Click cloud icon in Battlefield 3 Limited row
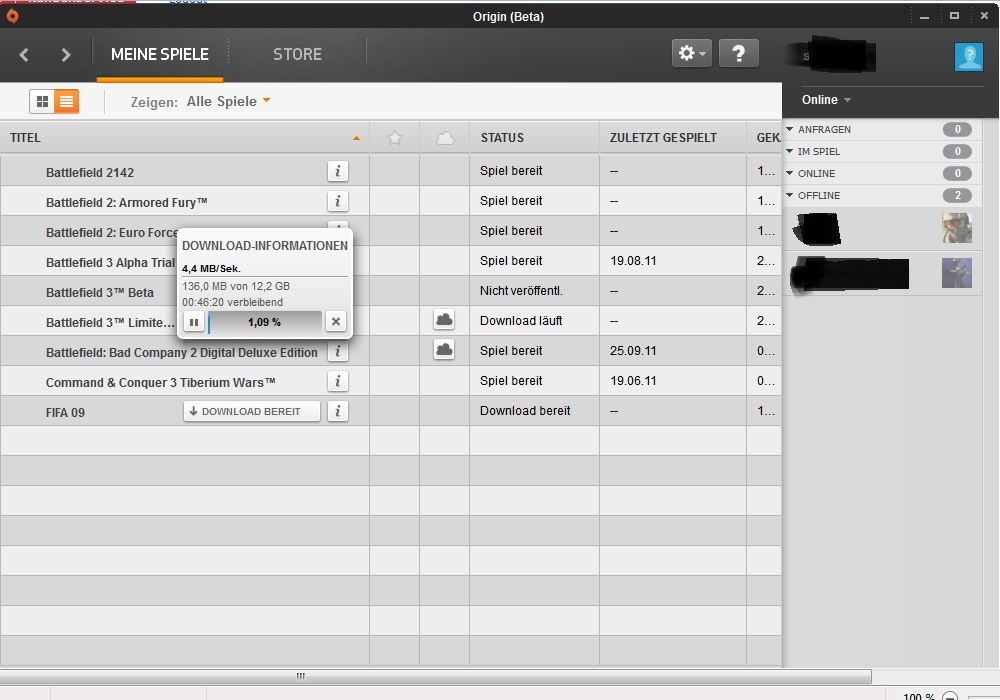Viewport: 1000px width, 700px height. [x=445, y=320]
